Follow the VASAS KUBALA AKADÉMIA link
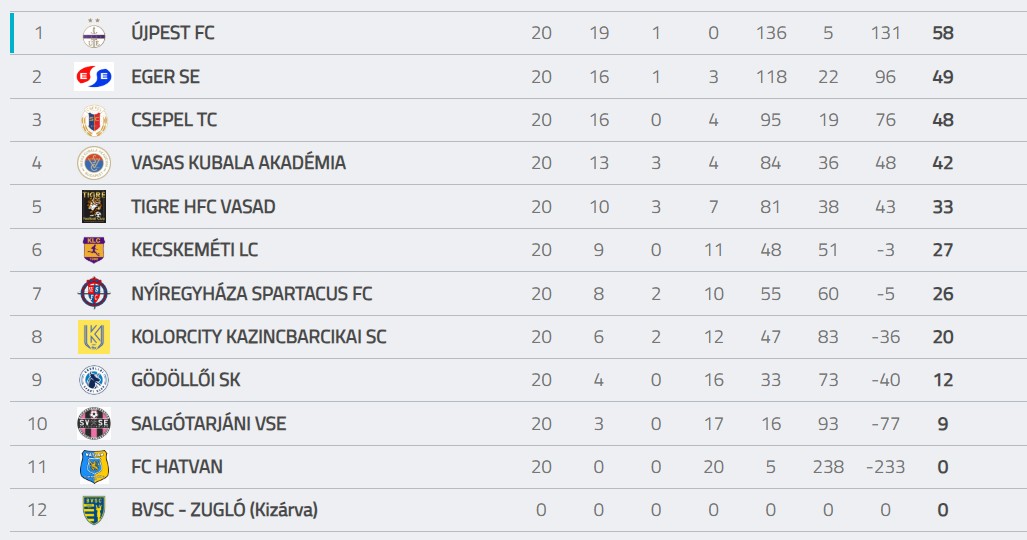Viewport: 1027px width, 540px height. (238, 163)
